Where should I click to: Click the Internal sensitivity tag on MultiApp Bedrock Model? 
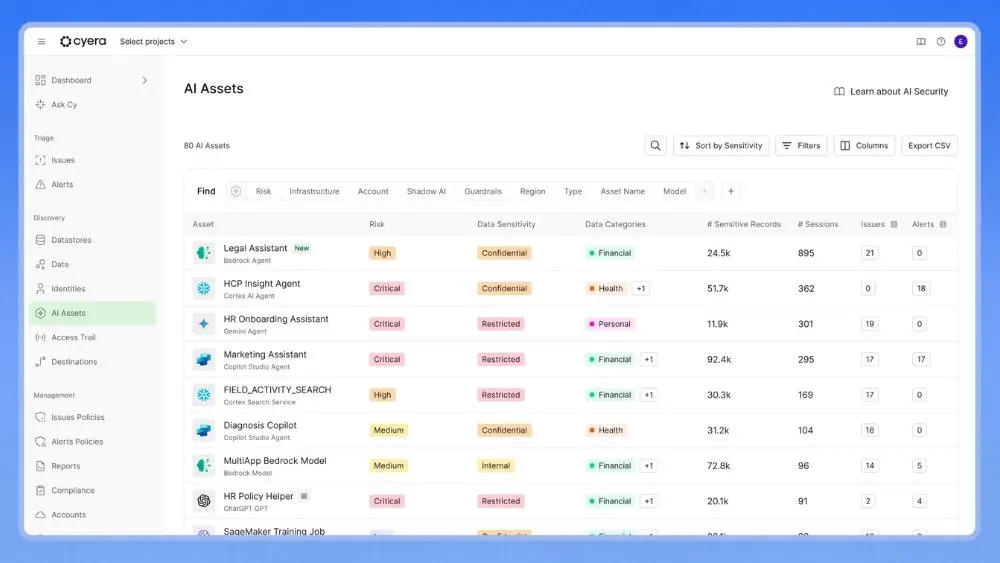[x=496, y=466]
